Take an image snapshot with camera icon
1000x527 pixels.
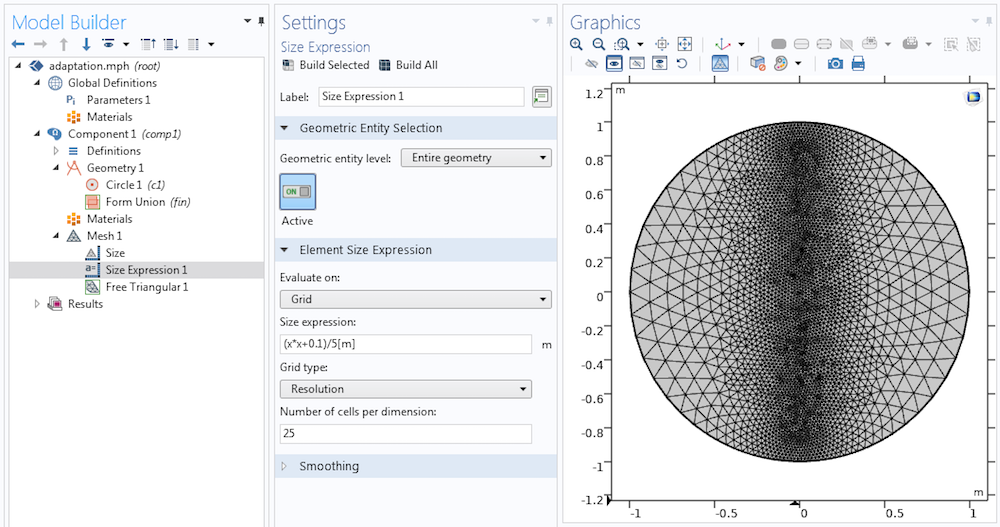[835, 63]
